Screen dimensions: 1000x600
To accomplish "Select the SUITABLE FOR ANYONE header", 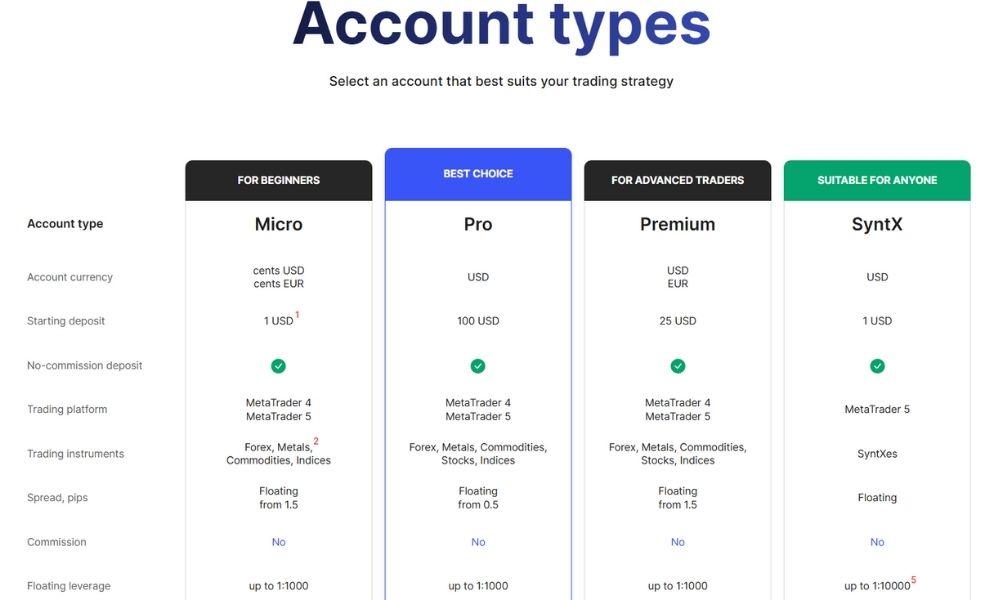I will click(x=877, y=180).
